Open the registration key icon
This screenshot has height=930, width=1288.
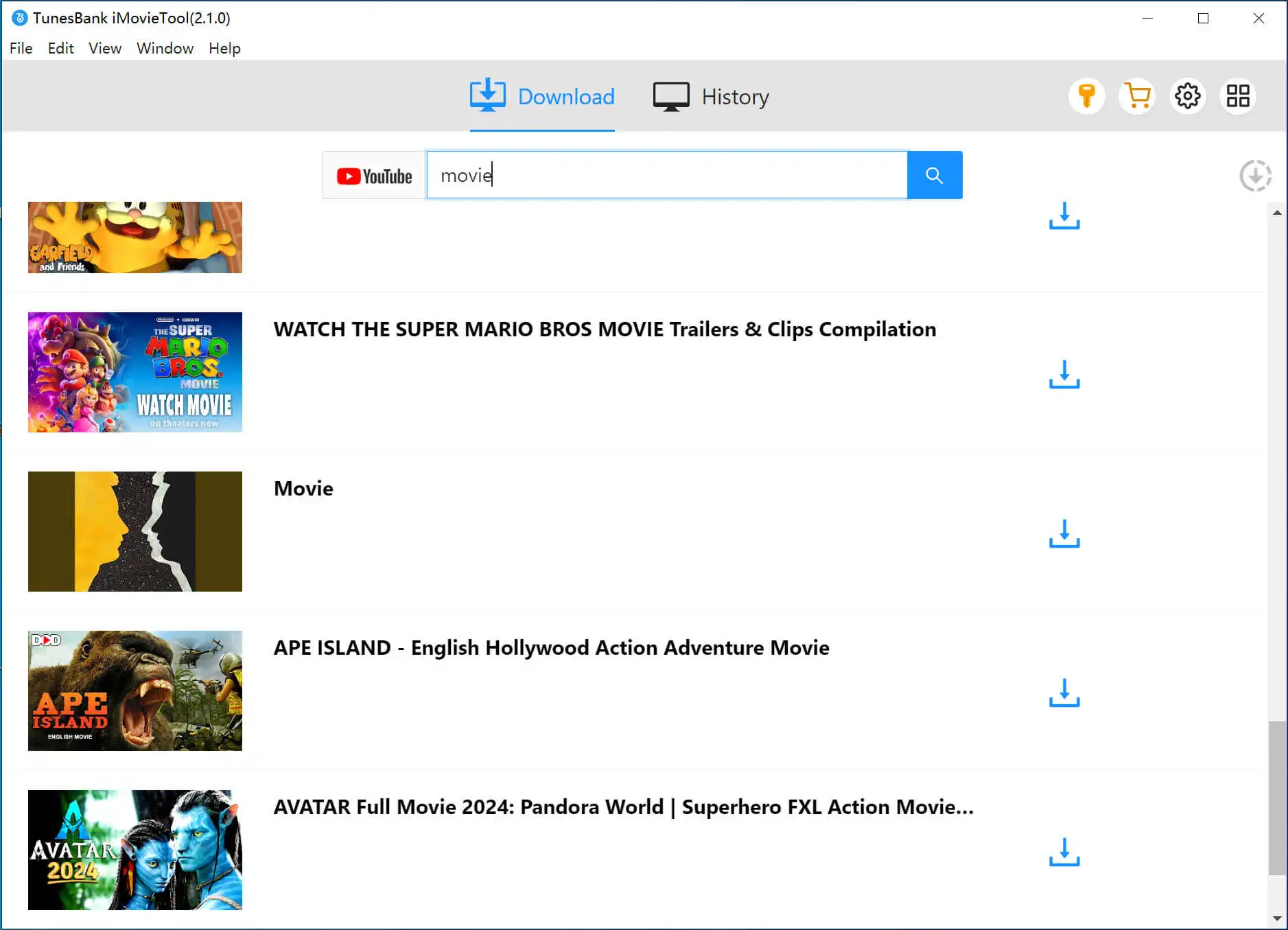1086,96
